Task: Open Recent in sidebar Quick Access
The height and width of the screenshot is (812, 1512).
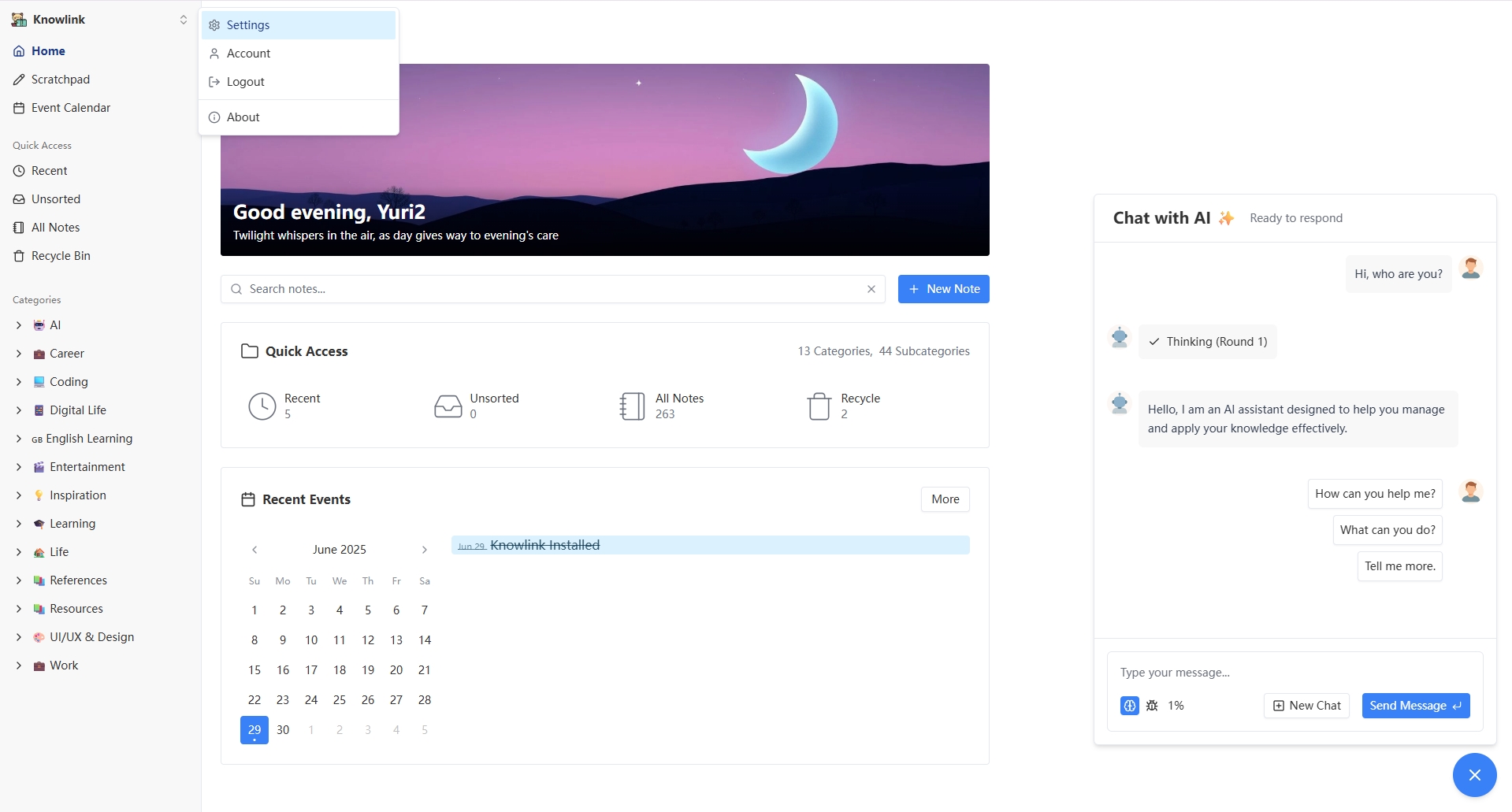Action: [101, 171]
